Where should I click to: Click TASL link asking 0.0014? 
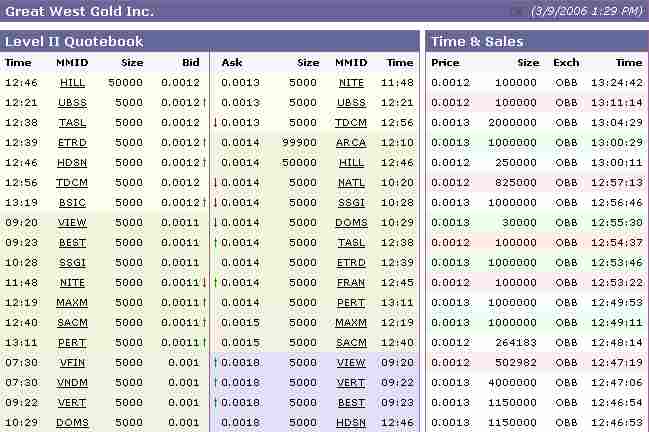351,243
